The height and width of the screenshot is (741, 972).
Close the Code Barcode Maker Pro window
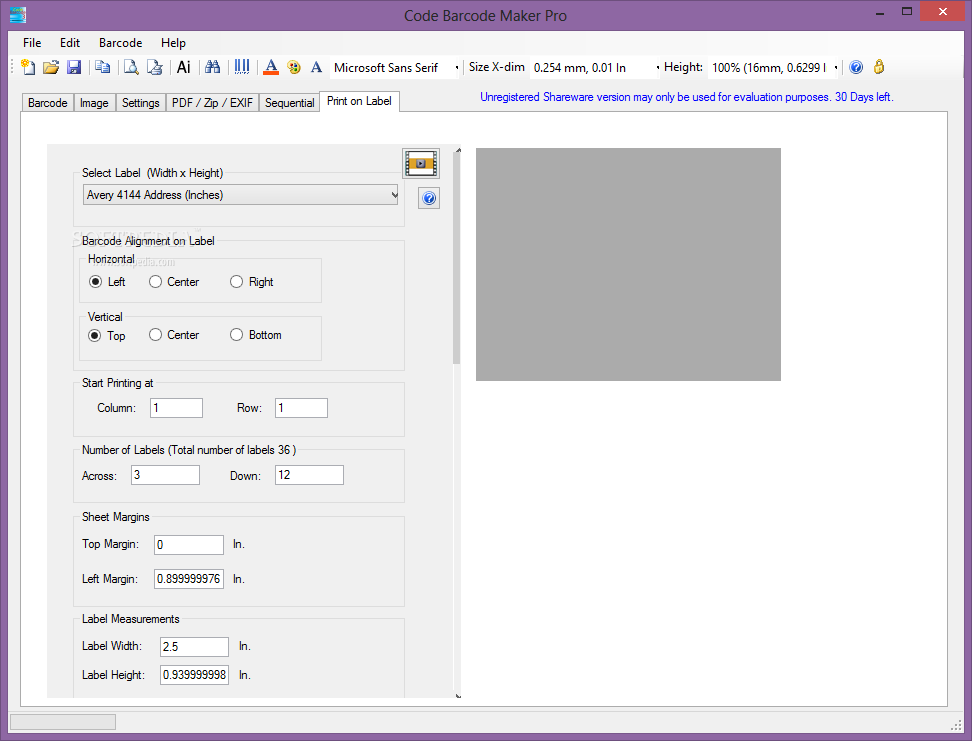[942, 12]
